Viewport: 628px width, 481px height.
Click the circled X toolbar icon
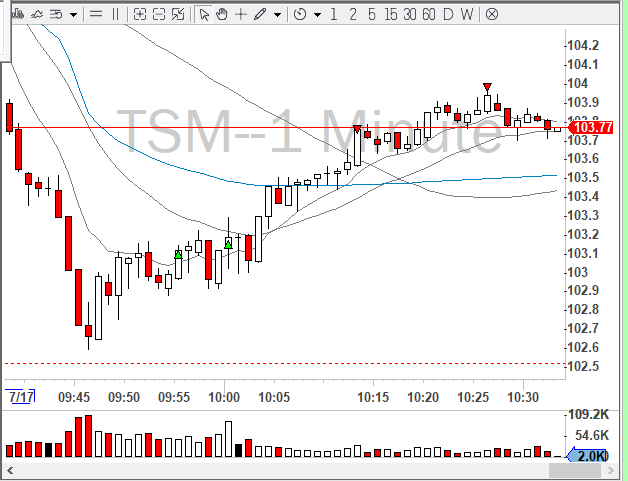[x=492, y=15]
